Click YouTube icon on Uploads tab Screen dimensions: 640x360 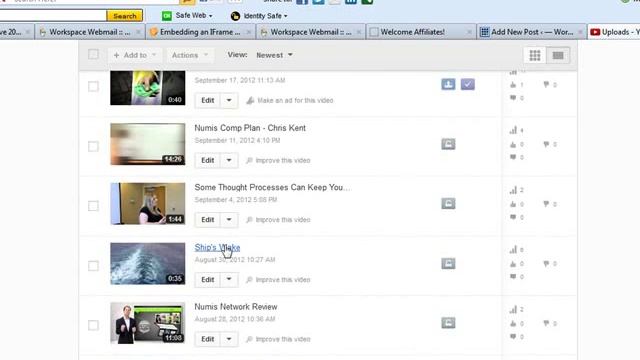pos(595,32)
